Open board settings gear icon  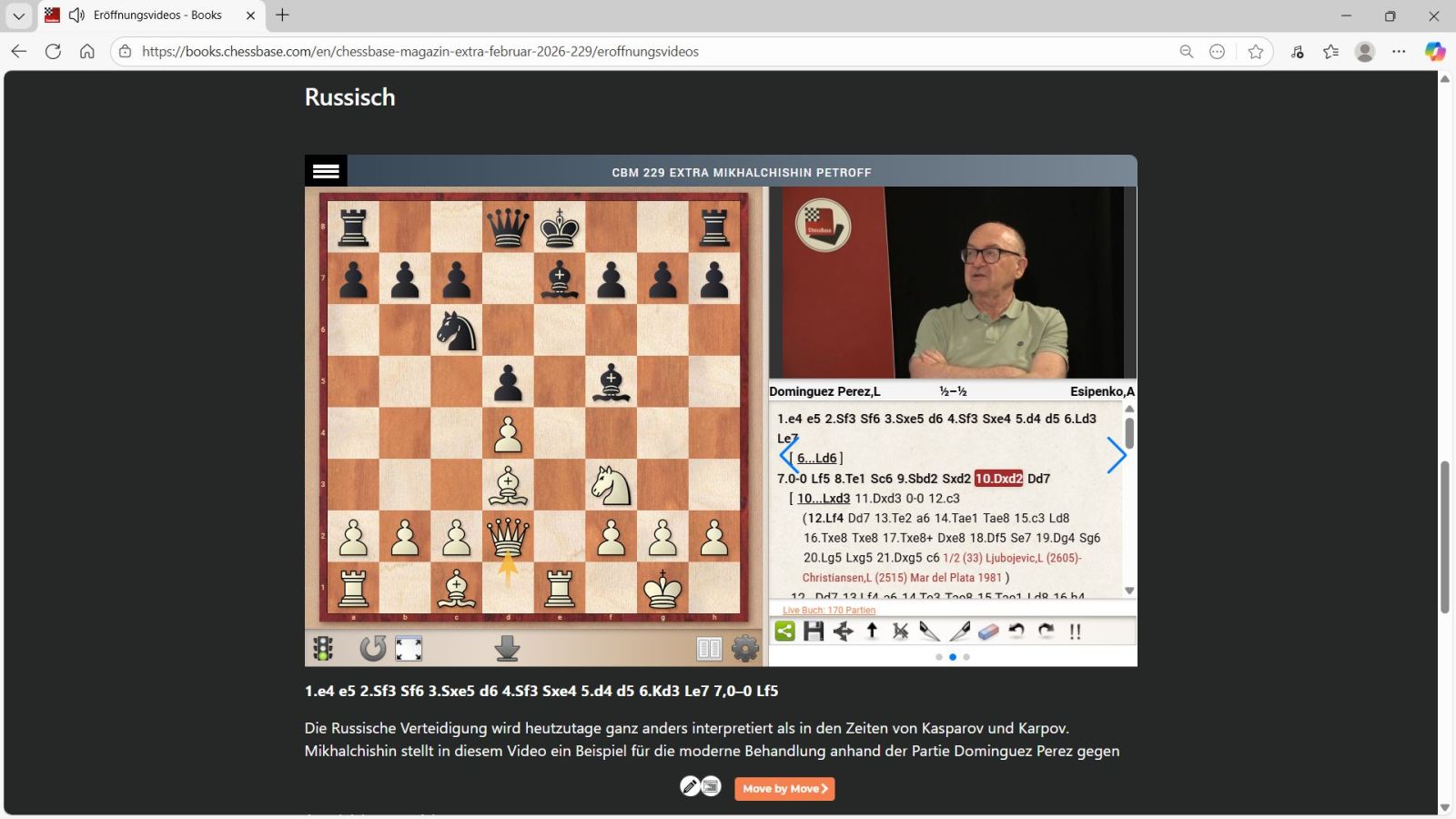click(745, 648)
